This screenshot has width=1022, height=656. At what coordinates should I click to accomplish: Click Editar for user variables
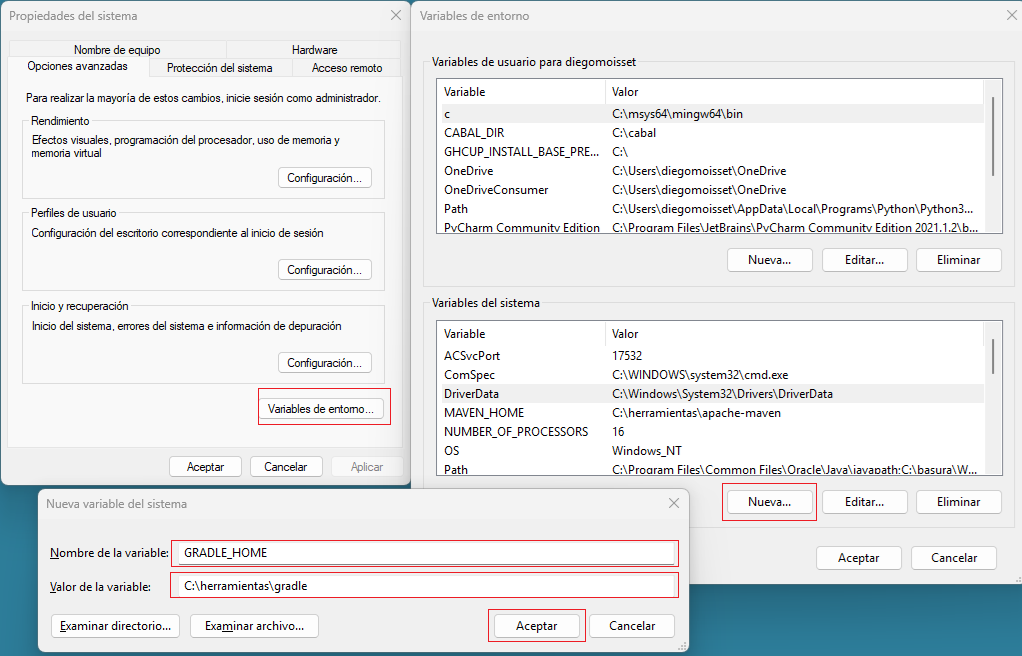(864, 260)
